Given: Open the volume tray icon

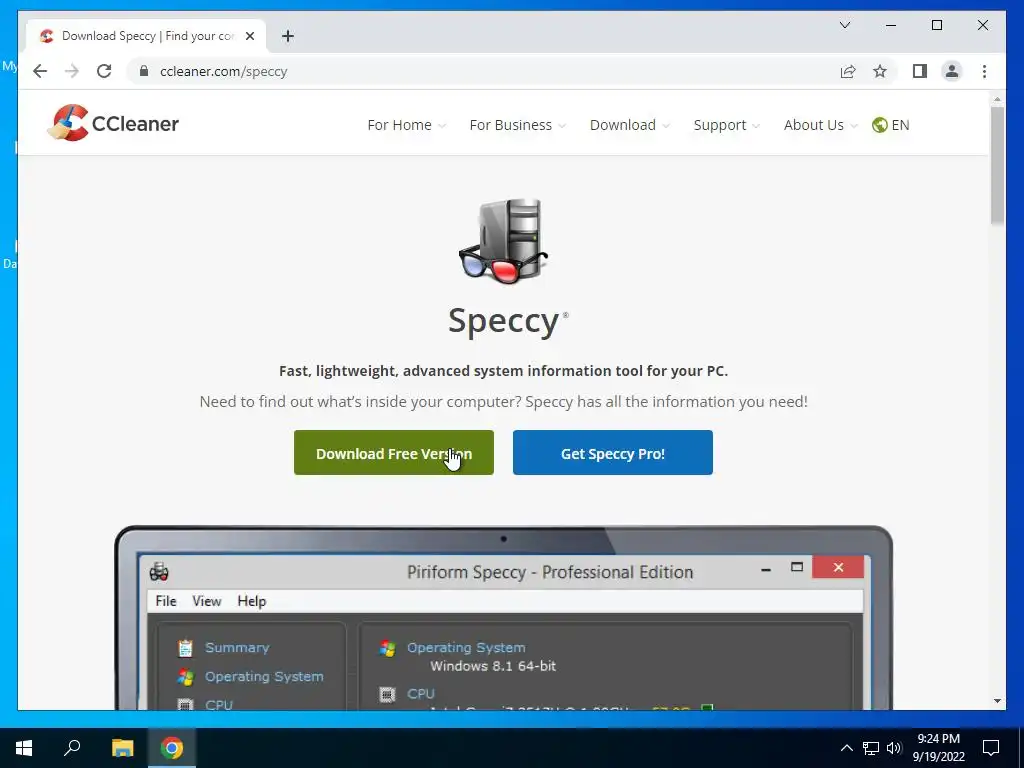Looking at the screenshot, I should [x=894, y=748].
